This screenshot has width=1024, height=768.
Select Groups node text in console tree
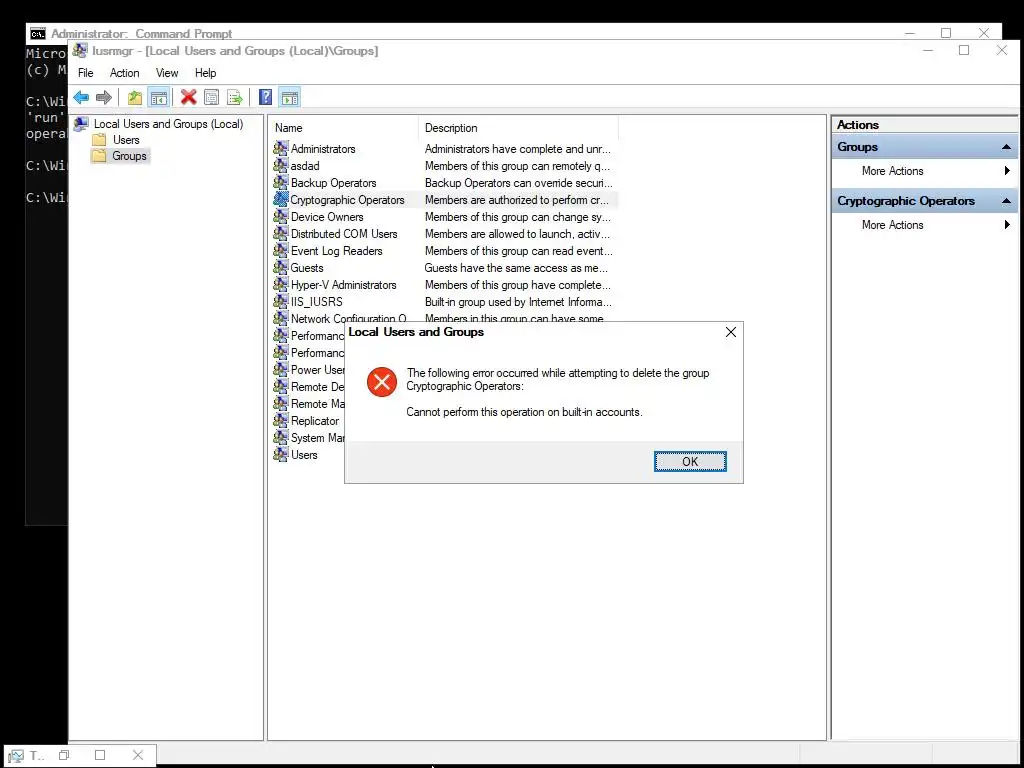click(x=129, y=156)
